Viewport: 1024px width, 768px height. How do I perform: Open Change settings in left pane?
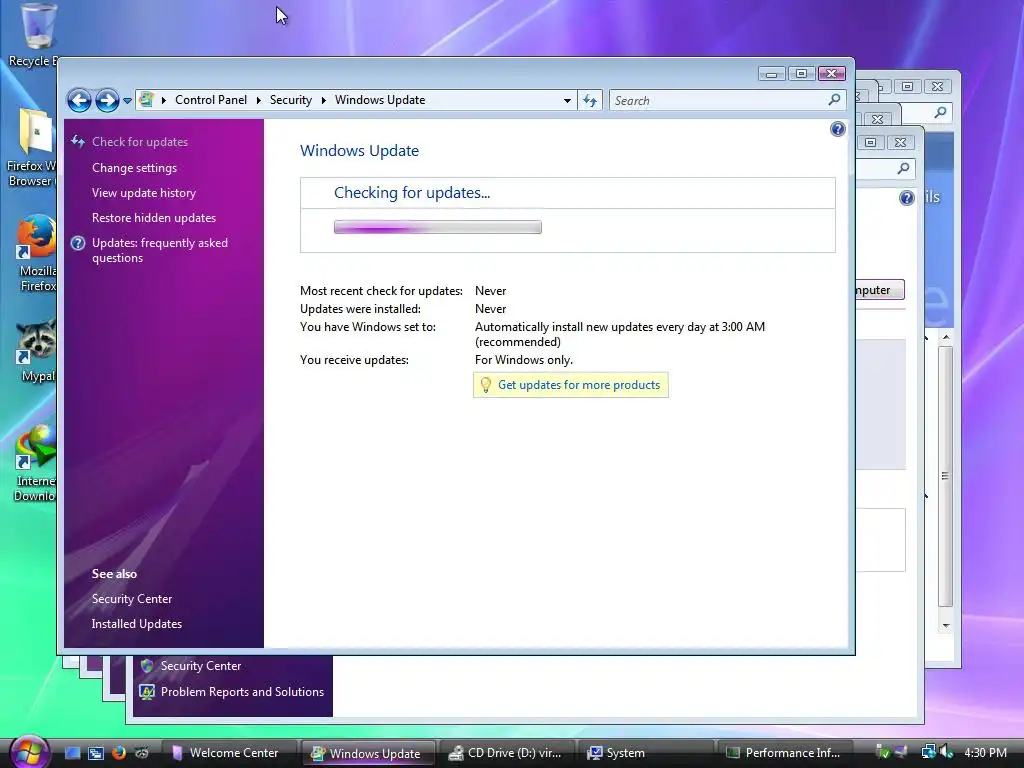pyautogui.click(x=135, y=168)
